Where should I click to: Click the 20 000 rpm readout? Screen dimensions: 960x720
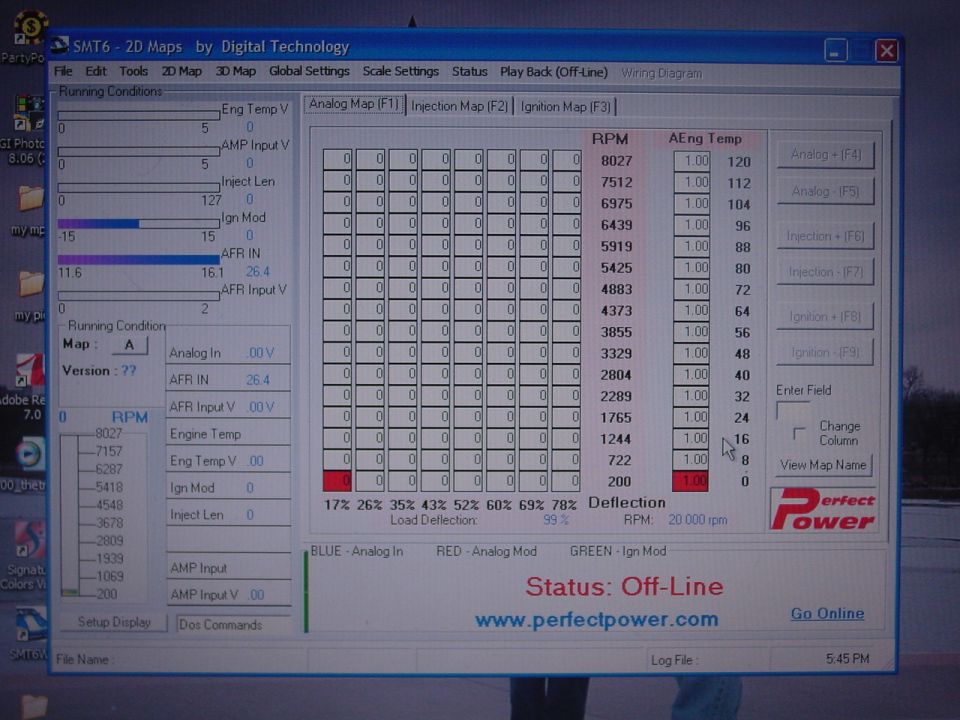click(x=697, y=520)
